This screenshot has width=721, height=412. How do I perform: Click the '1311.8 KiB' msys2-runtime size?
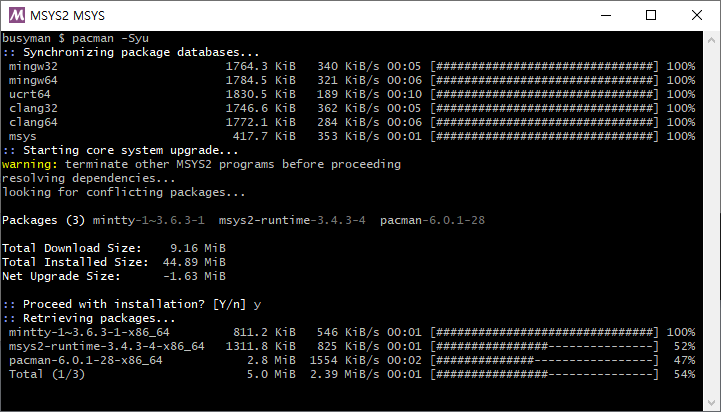[260, 346]
